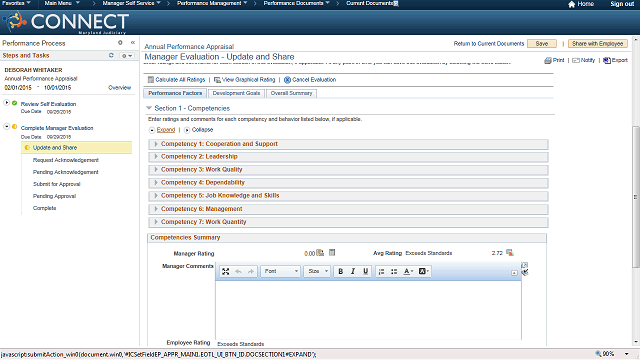Open the Font dropdown

[x=280, y=271]
